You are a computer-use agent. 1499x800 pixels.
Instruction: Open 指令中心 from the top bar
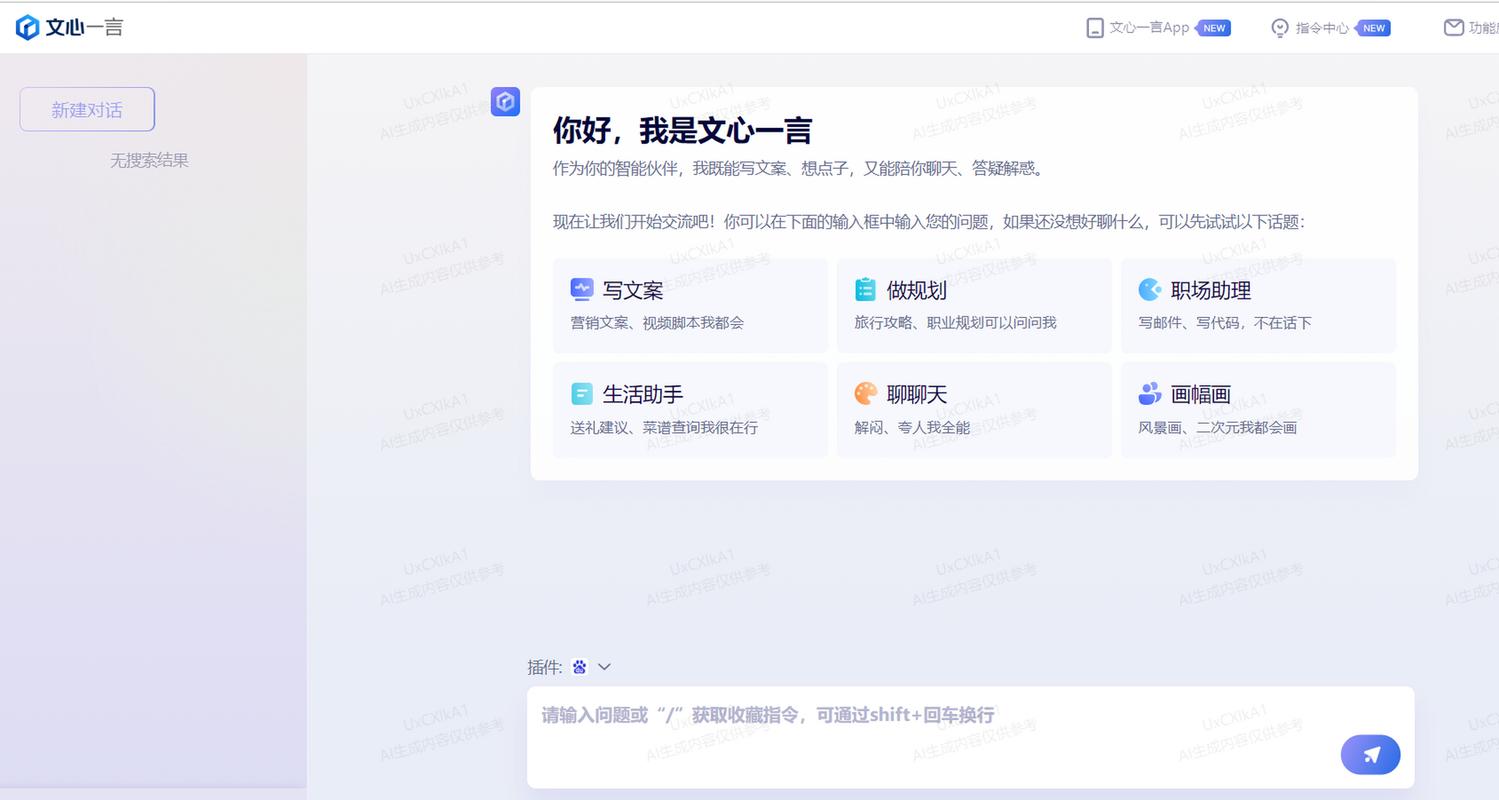tap(1322, 28)
